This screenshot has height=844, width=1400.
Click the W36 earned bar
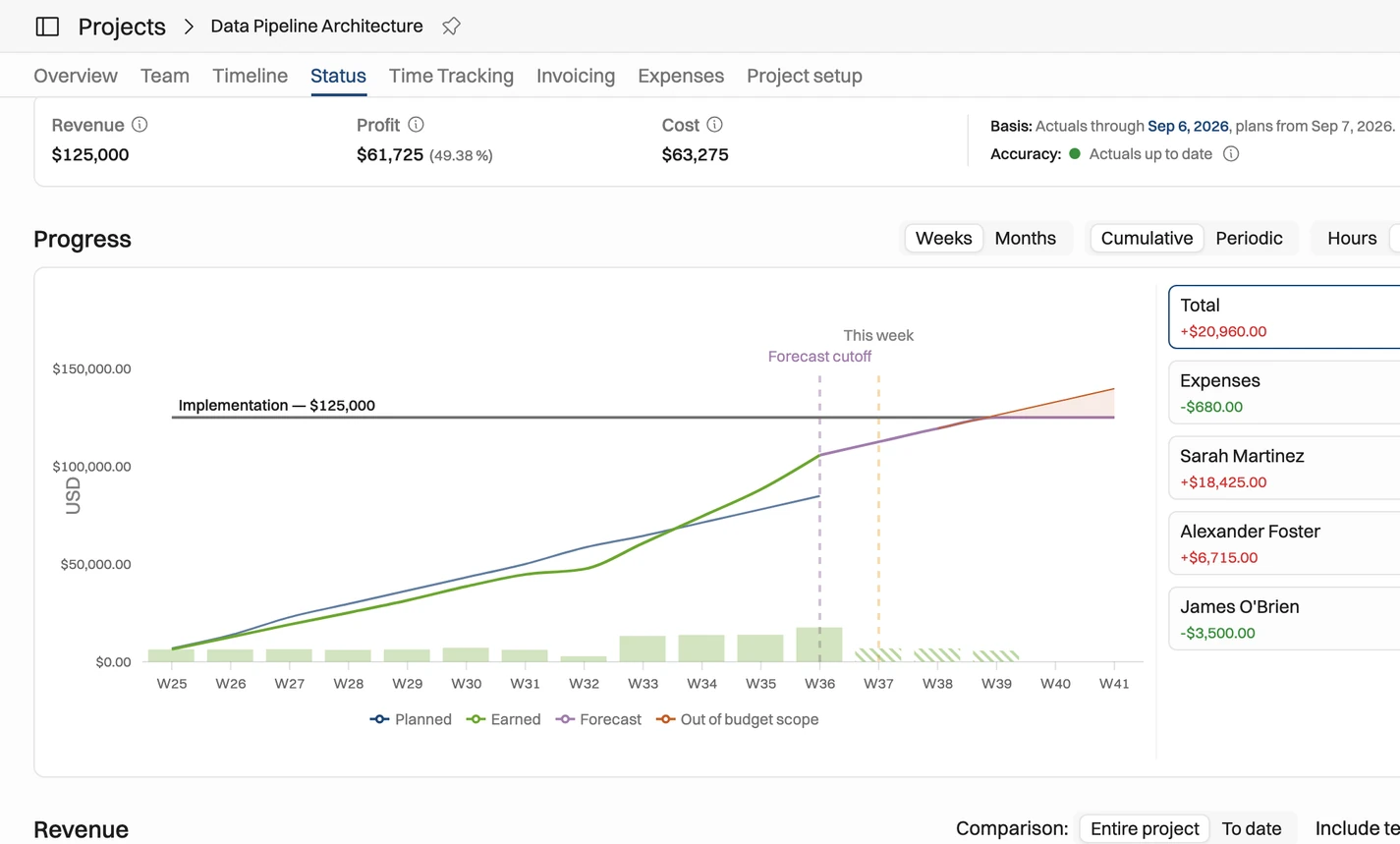pyautogui.click(x=819, y=645)
